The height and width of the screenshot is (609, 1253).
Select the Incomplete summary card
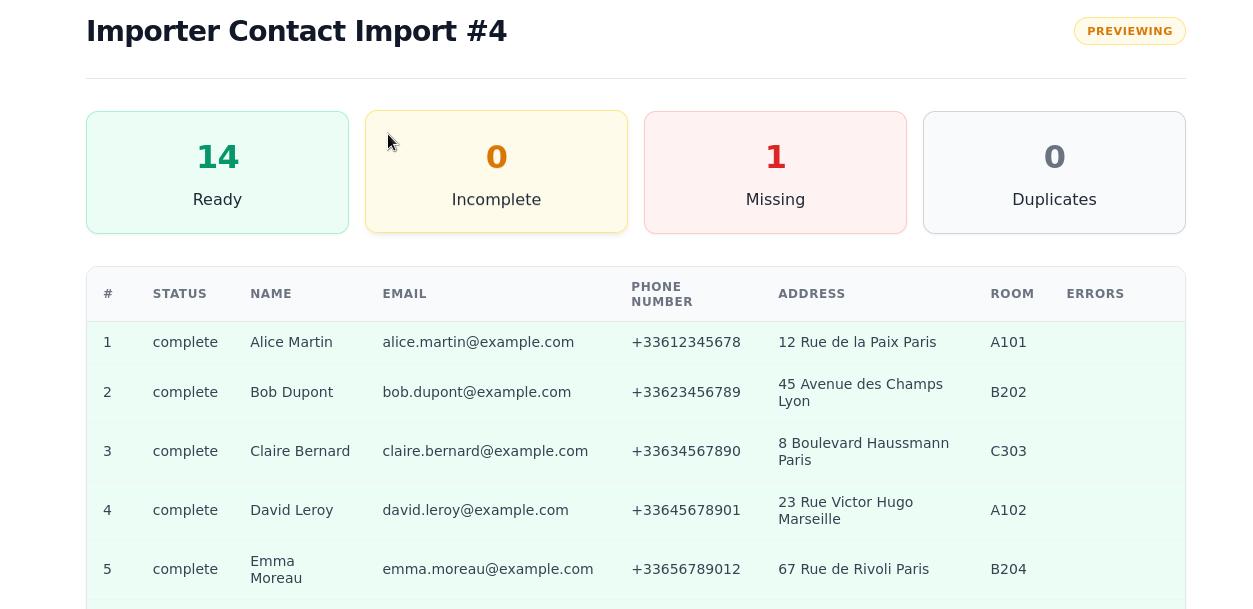coord(496,172)
